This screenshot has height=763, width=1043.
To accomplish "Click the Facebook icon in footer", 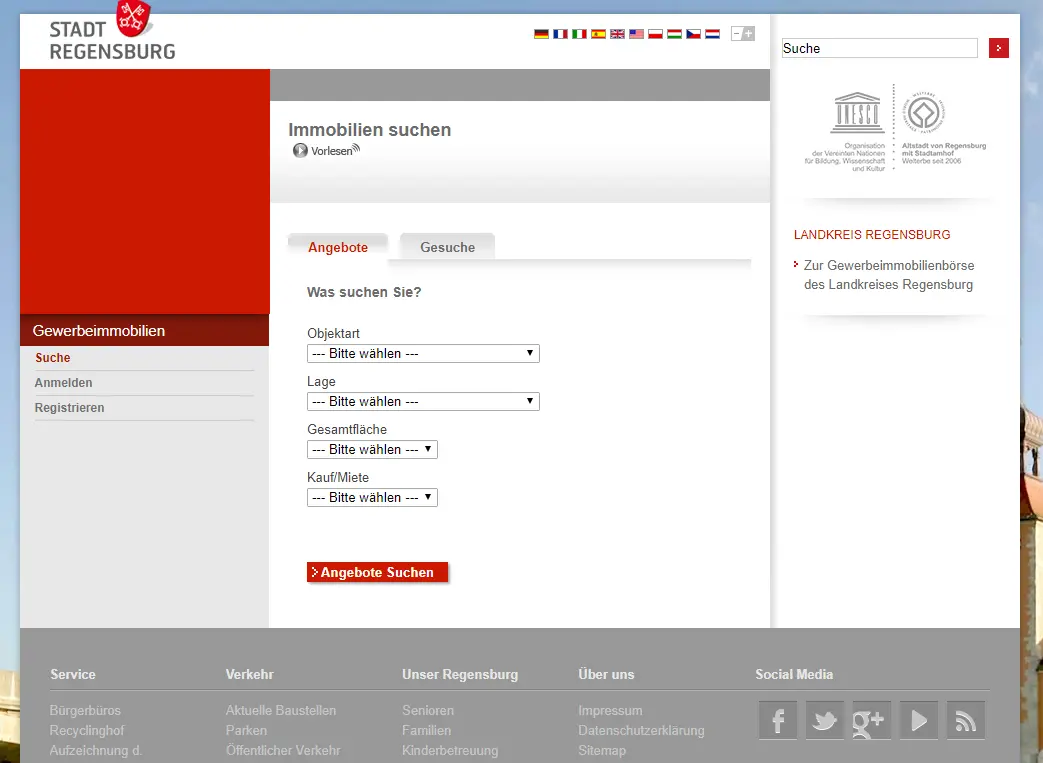I will tap(778, 720).
